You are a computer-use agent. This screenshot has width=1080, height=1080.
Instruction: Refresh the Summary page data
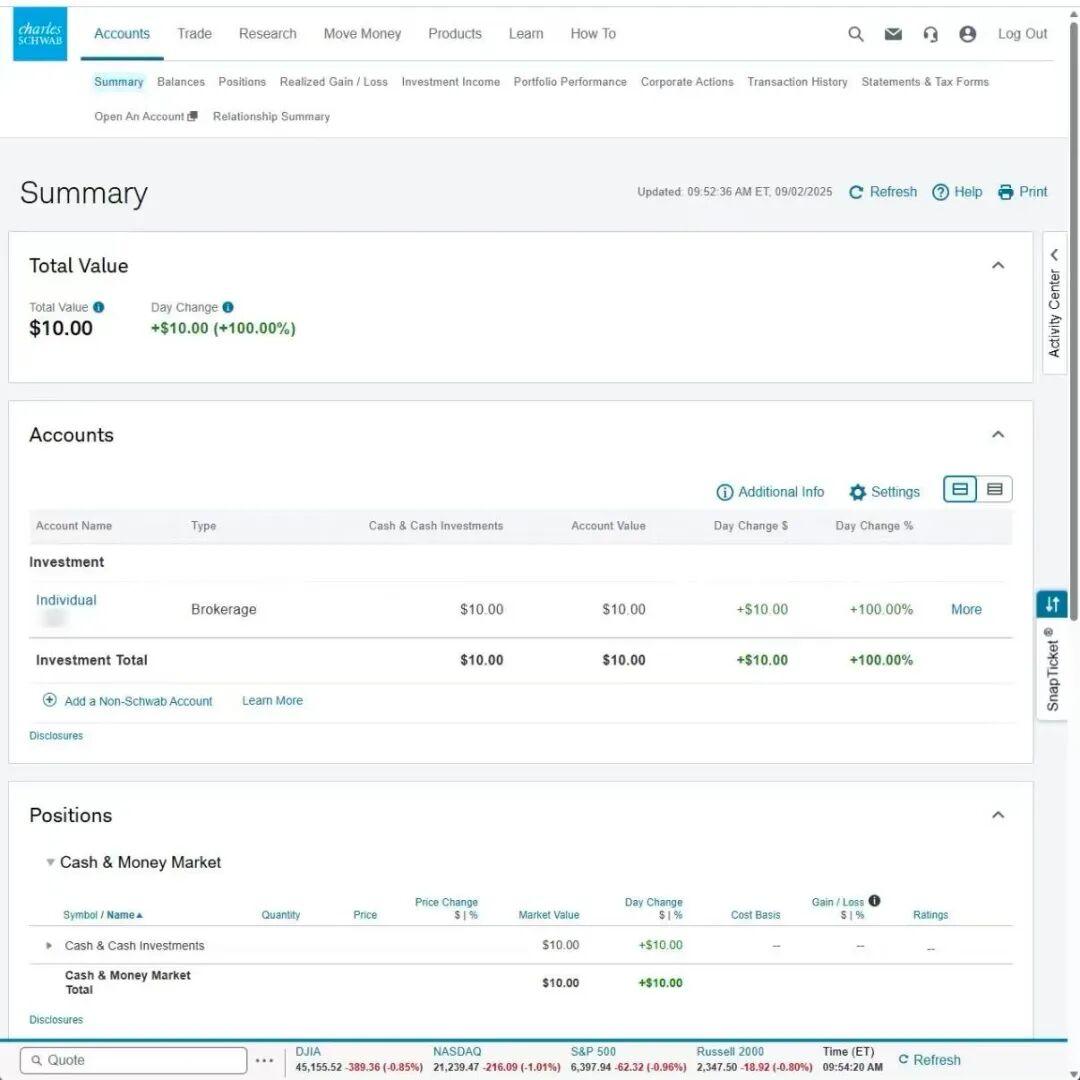[883, 192]
